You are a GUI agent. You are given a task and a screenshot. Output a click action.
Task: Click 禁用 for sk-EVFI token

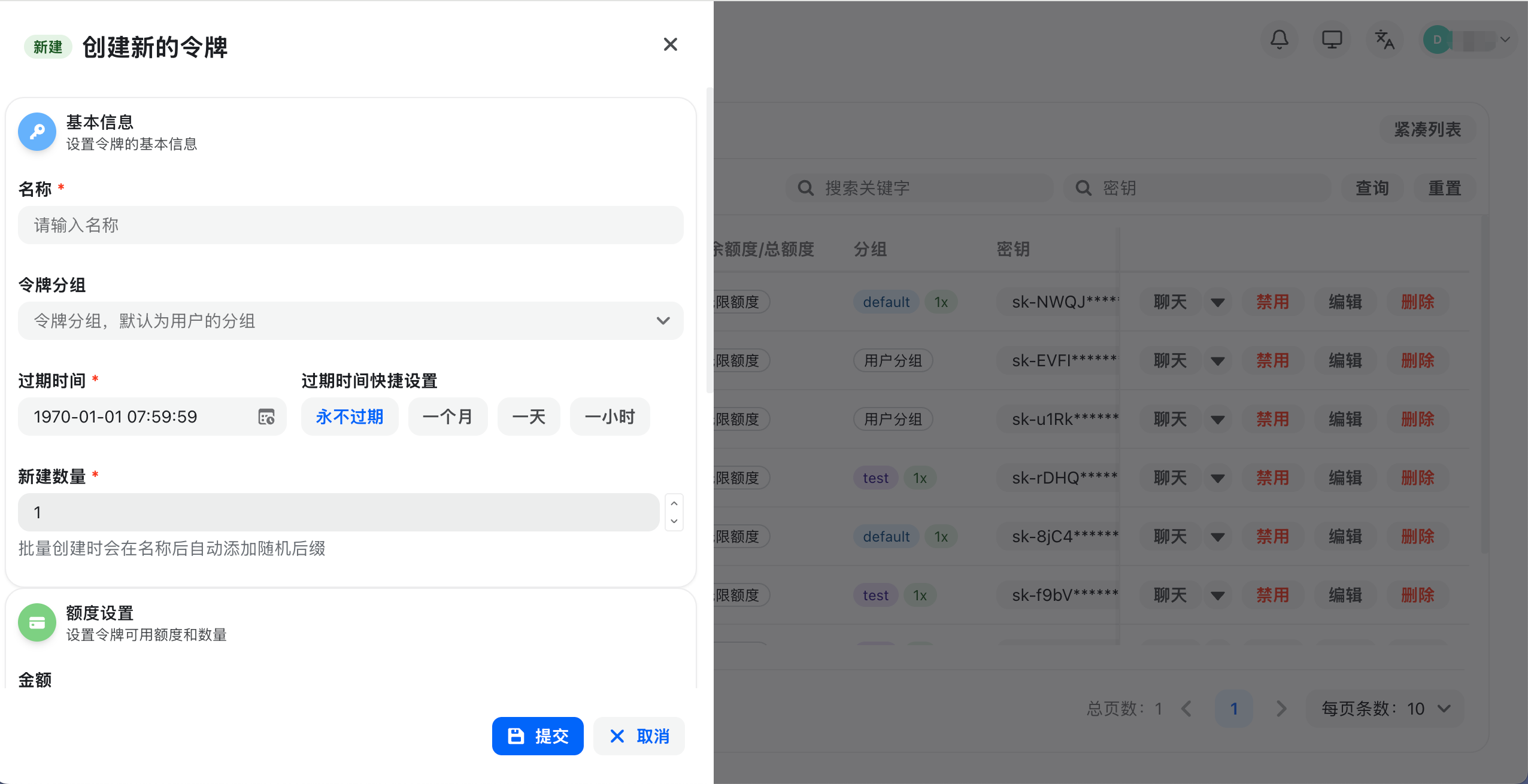[x=1272, y=360]
